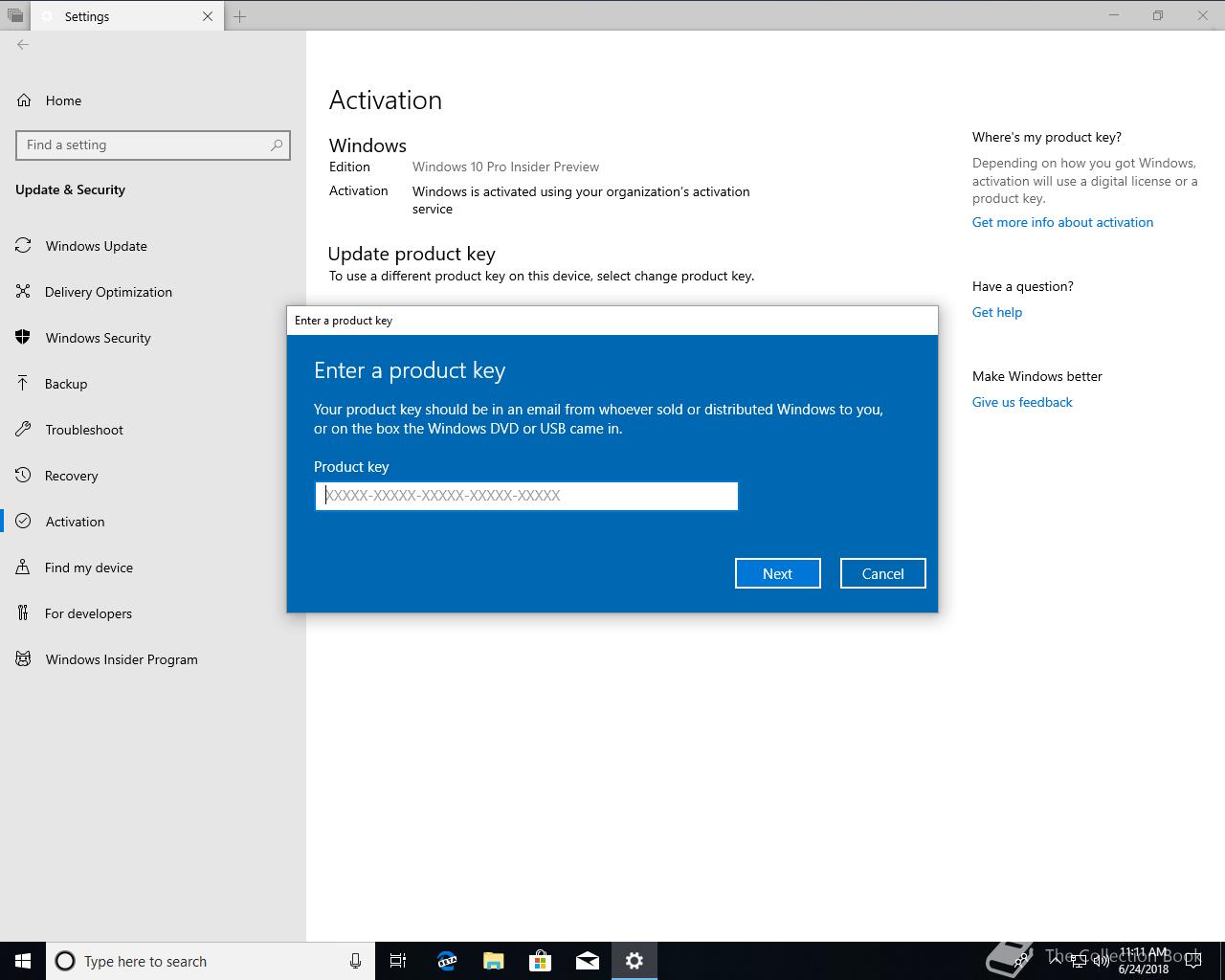Click the Get help link

click(x=997, y=312)
